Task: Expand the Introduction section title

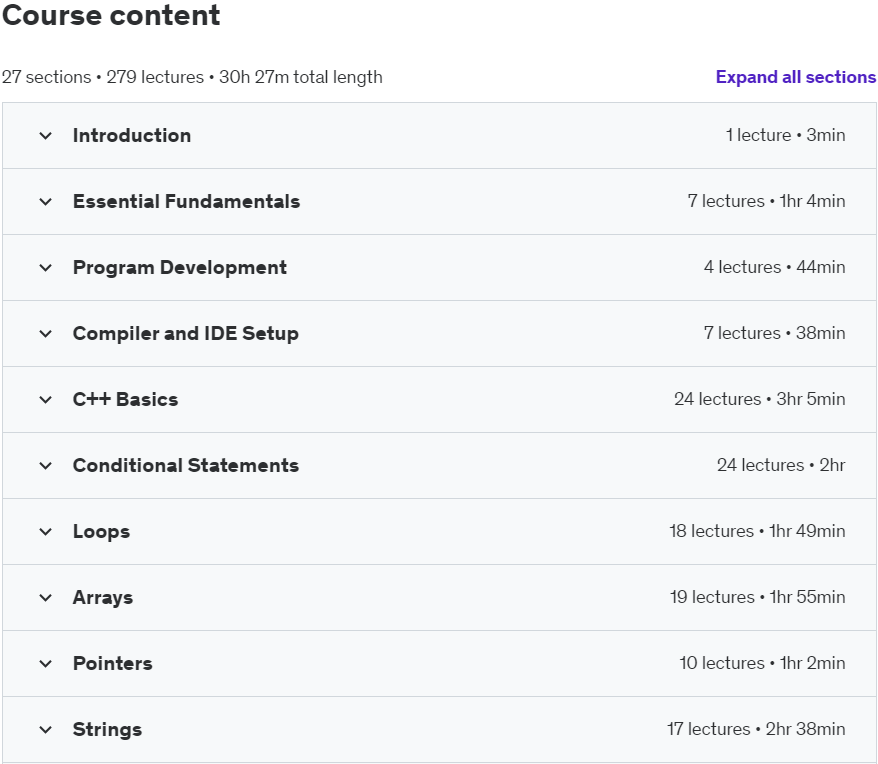Action: 132,136
